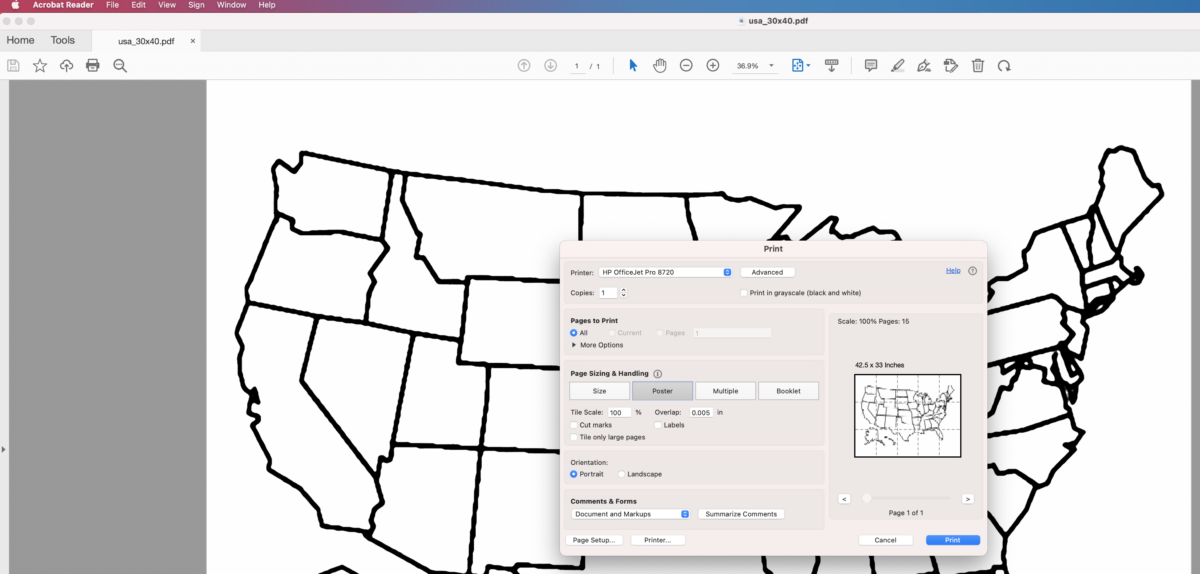The height and width of the screenshot is (574, 1200).
Task: Open Document and Markups dropdown
Action: click(630, 514)
